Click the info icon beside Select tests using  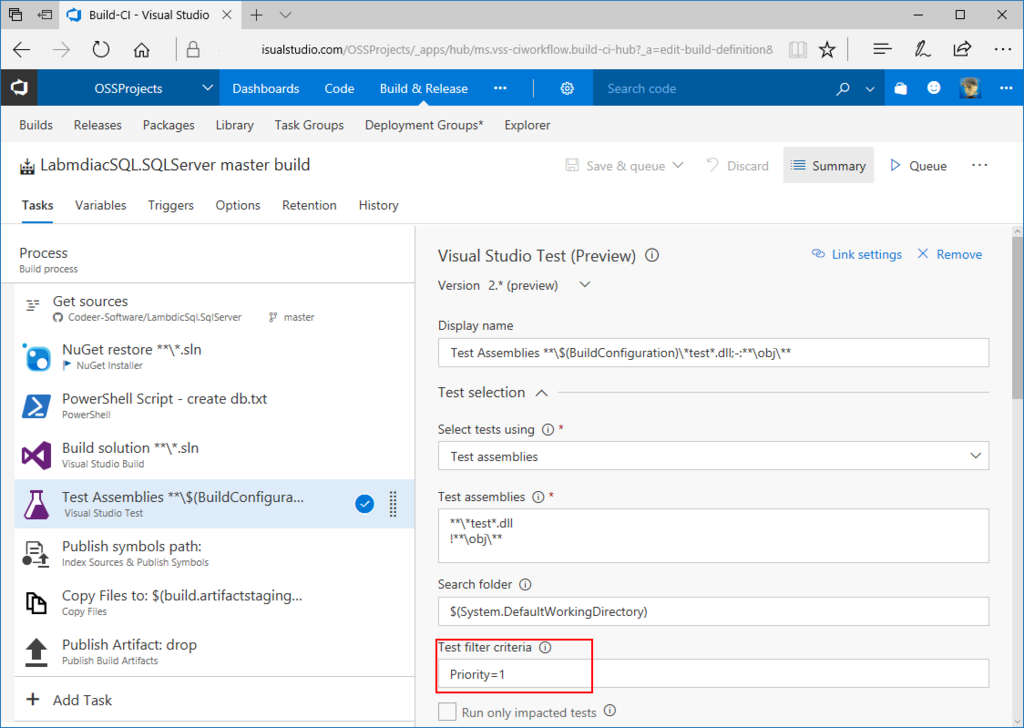click(x=548, y=430)
